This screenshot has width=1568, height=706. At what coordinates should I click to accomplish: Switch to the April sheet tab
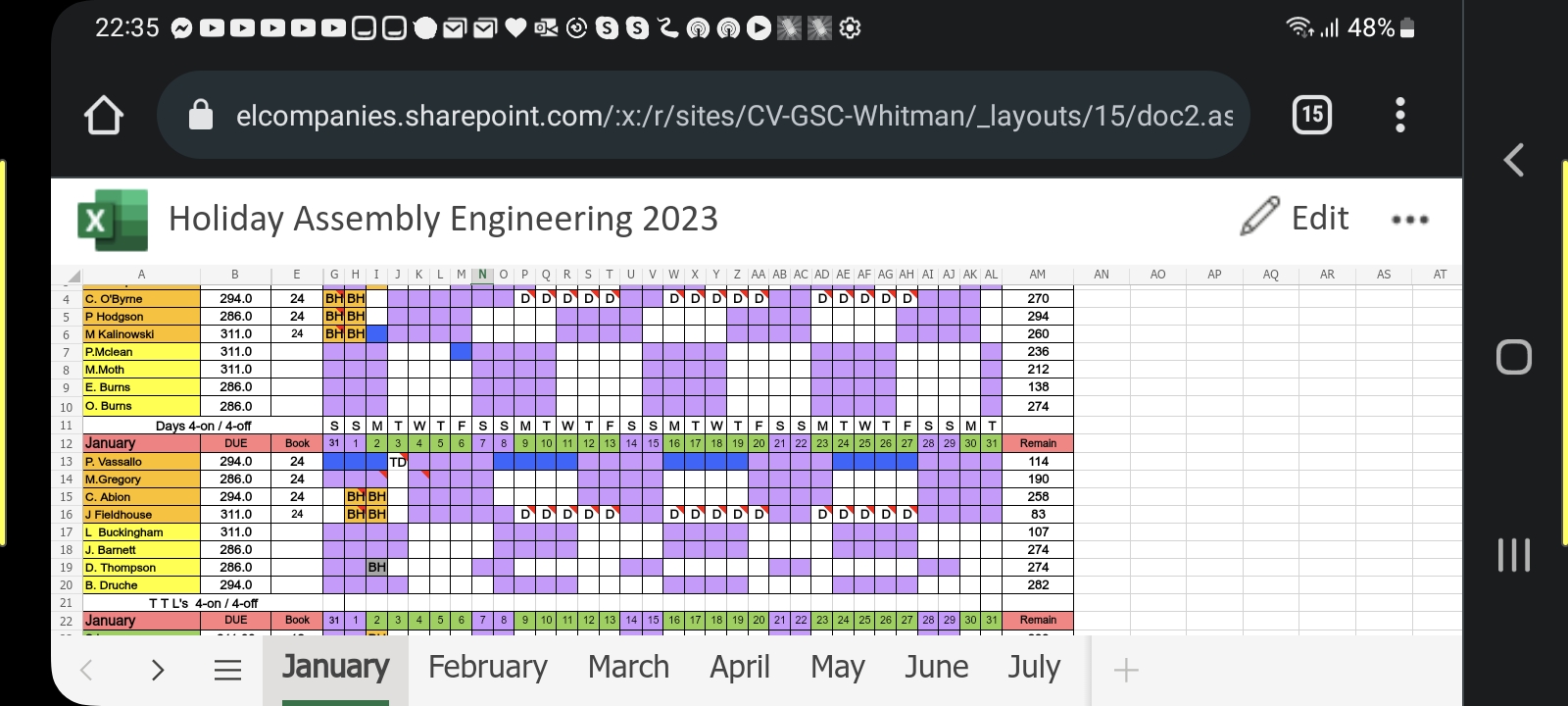(740, 668)
